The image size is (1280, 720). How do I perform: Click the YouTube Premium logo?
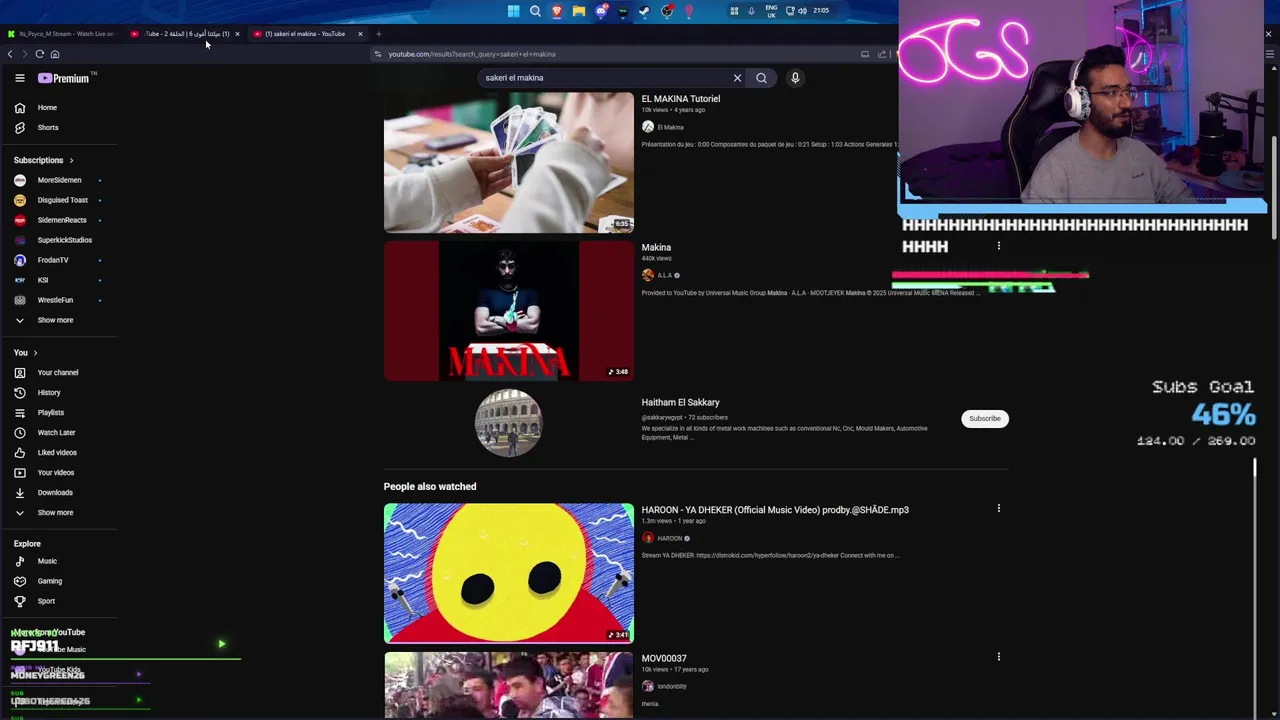[65, 78]
